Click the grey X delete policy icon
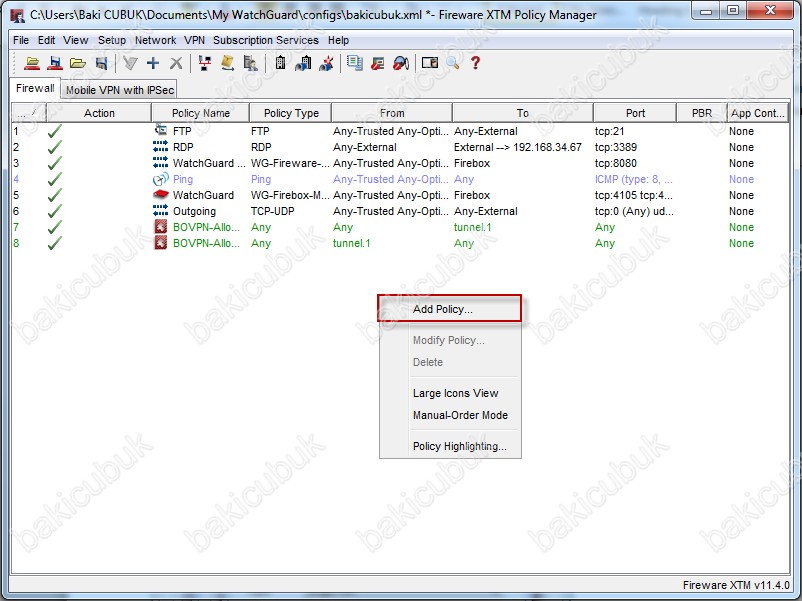Screen dimensions: 802x601 coord(176,63)
